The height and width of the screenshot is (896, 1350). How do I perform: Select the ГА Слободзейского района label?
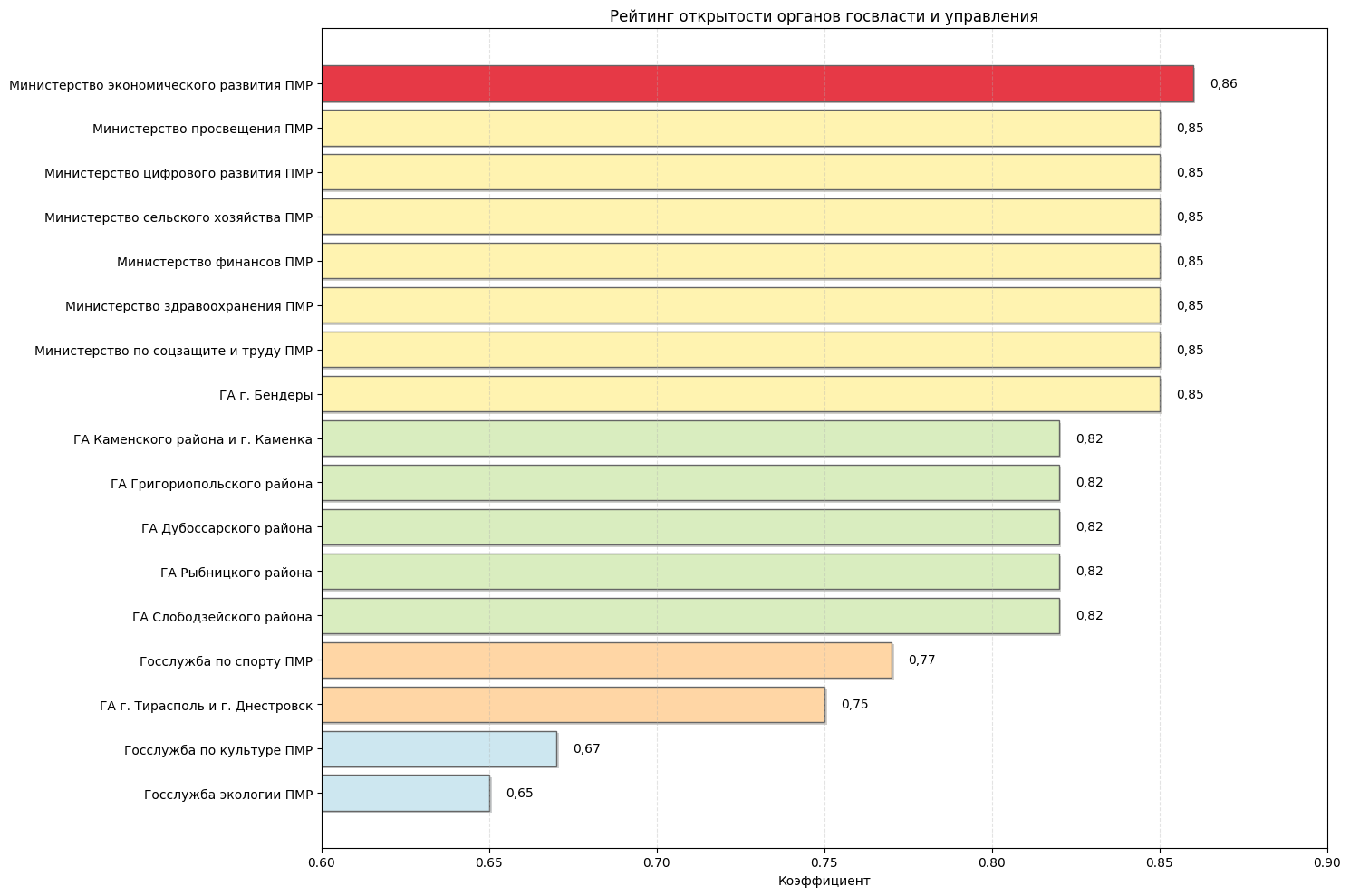pos(222,617)
